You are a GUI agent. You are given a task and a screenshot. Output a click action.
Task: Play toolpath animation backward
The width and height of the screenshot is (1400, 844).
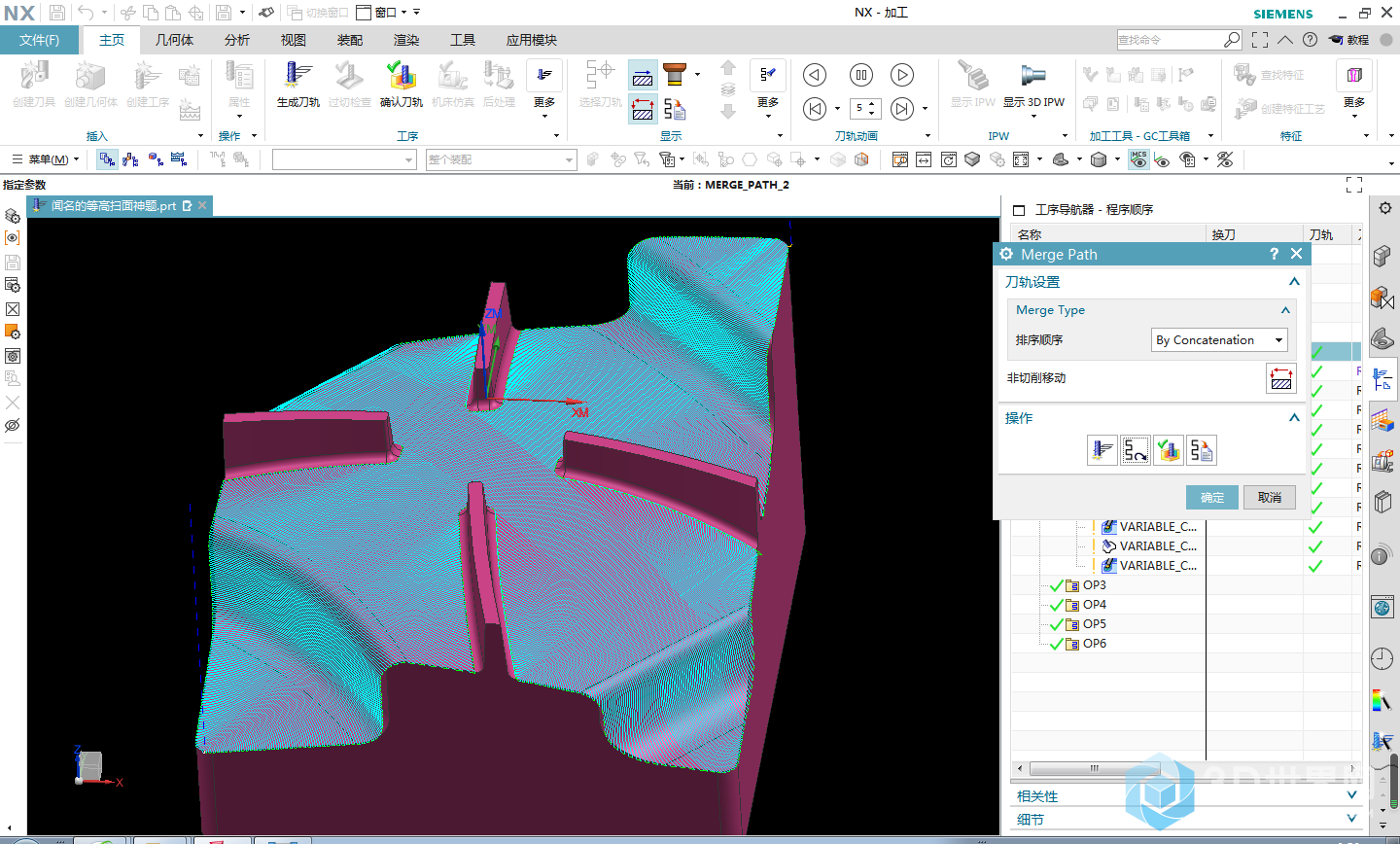[815, 75]
